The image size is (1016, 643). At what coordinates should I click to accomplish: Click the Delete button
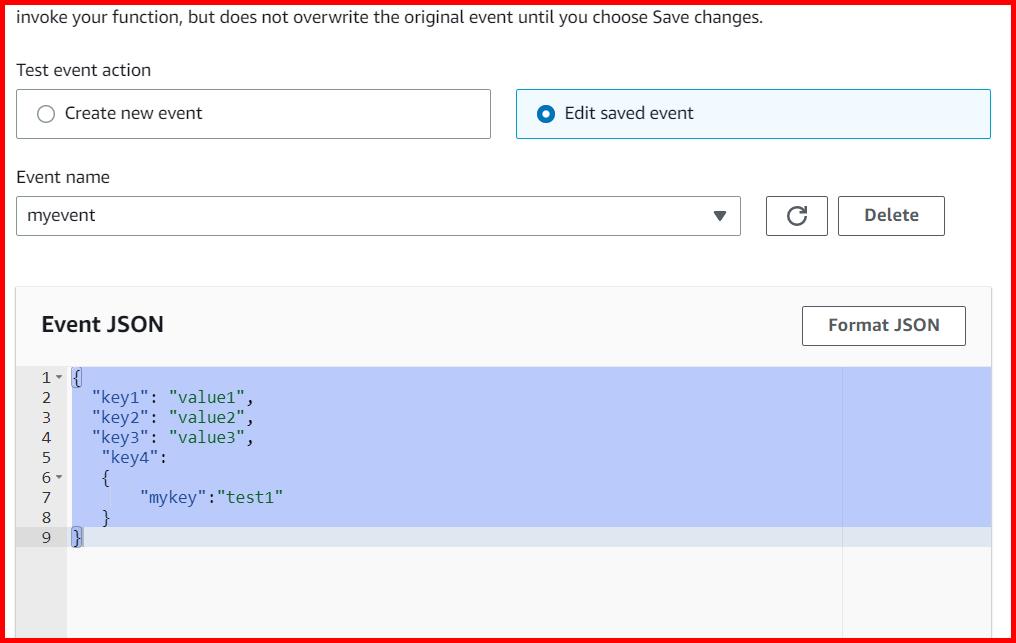(890, 215)
